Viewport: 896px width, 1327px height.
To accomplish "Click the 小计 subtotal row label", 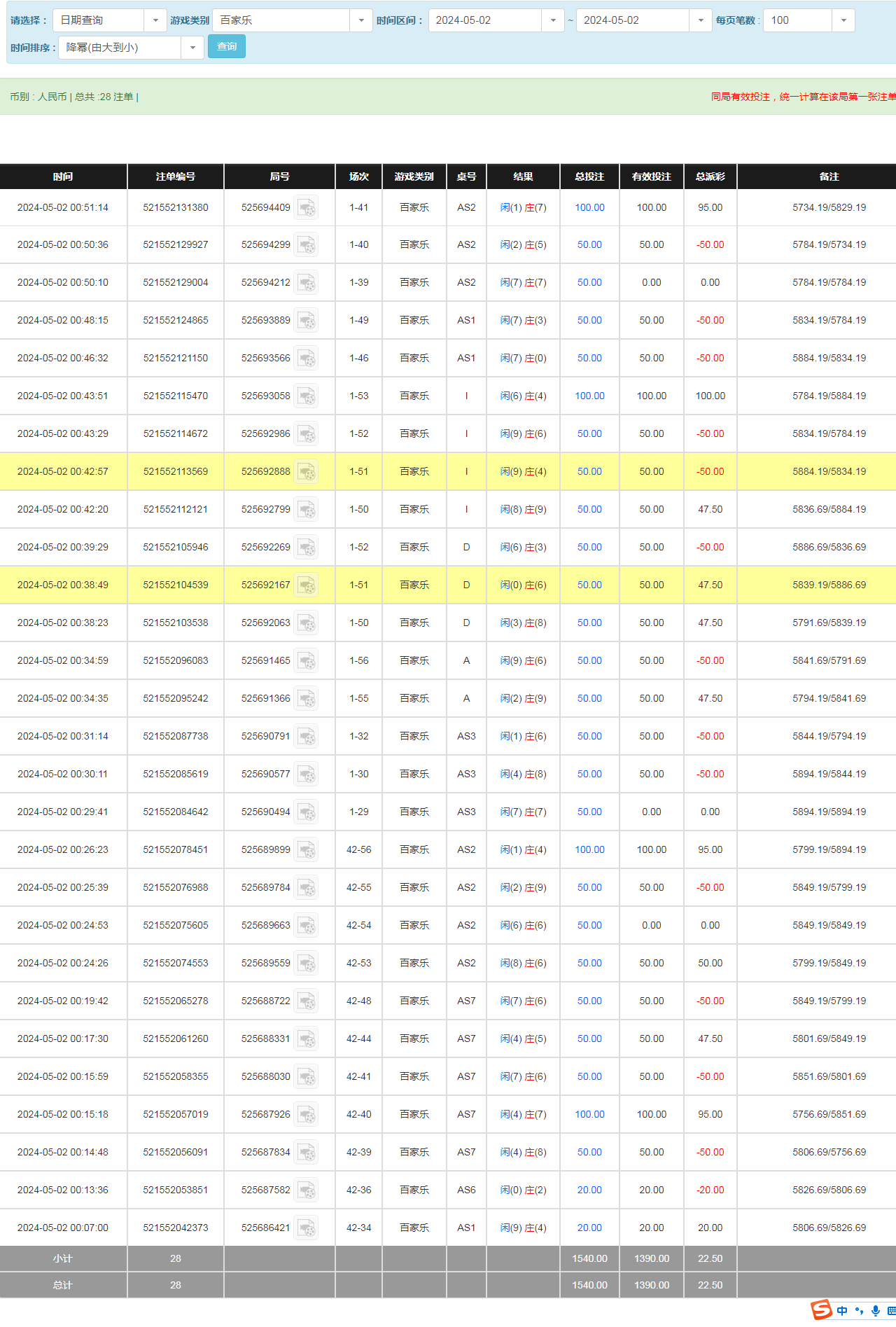I will click(x=63, y=1259).
